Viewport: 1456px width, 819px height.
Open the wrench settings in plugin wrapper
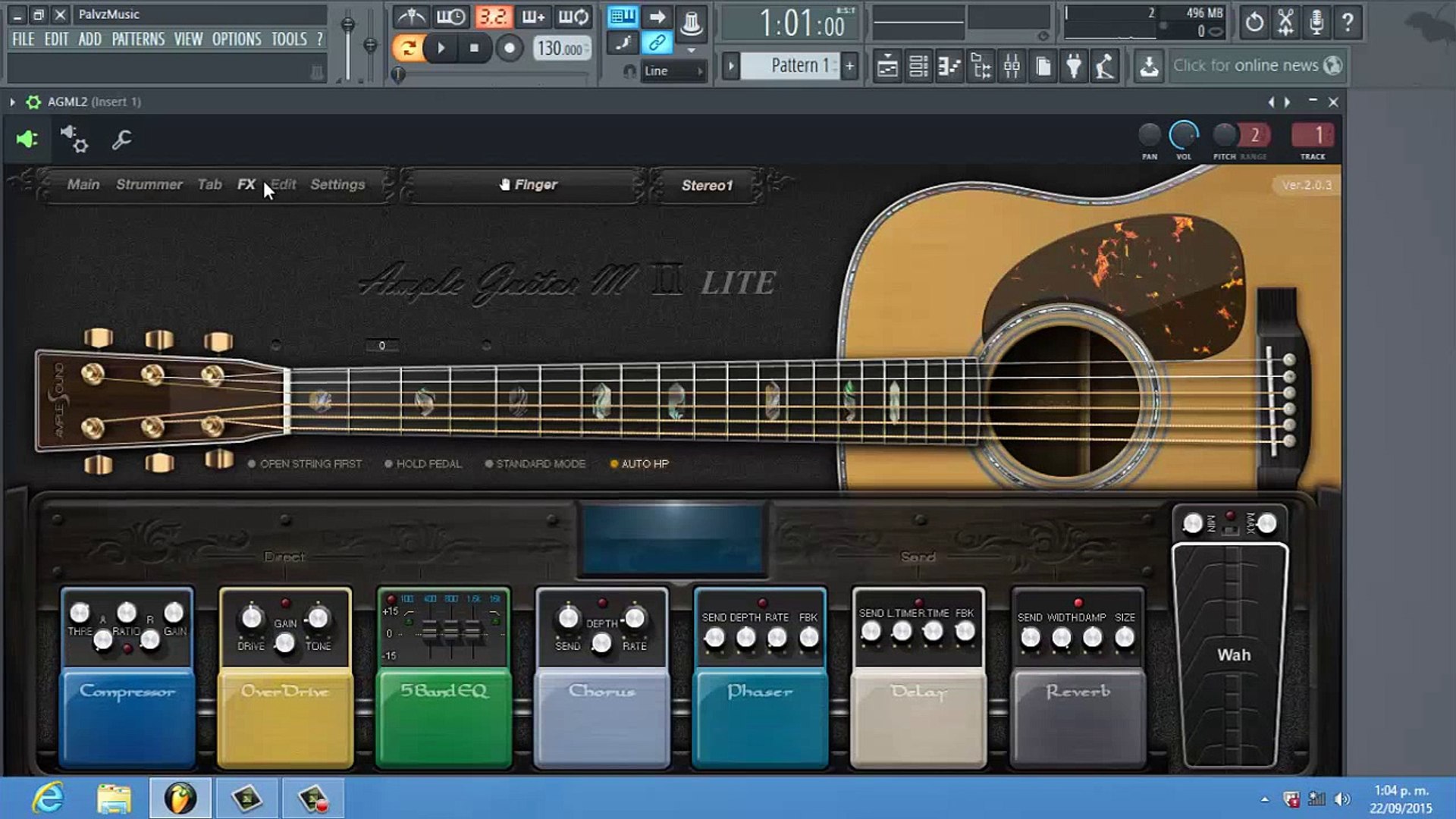click(x=121, y=140)
